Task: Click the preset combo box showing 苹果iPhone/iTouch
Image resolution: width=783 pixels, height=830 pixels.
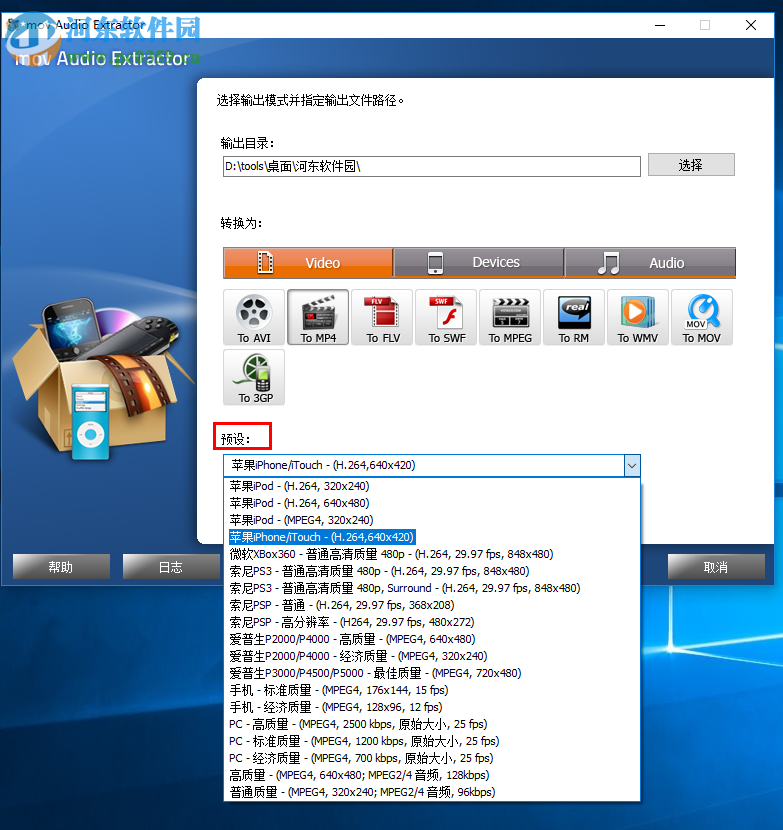Action: [x=432, y=466]
